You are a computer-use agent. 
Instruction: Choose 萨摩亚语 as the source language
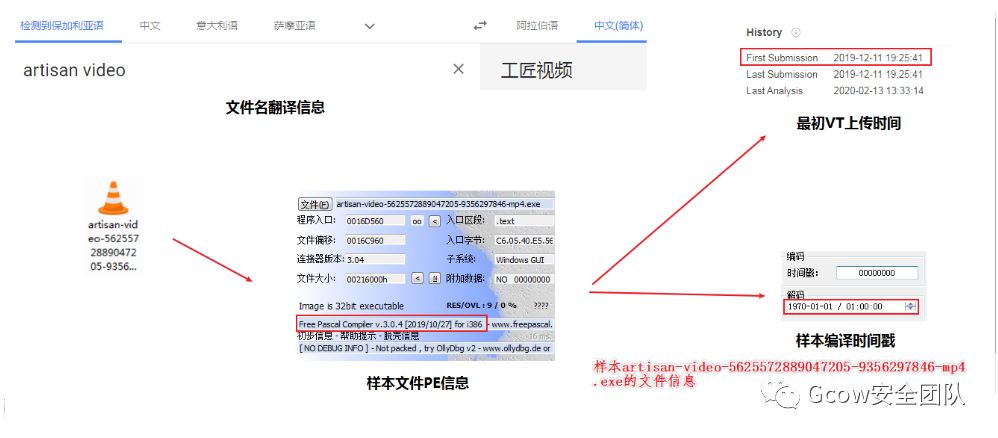point(295,26)
